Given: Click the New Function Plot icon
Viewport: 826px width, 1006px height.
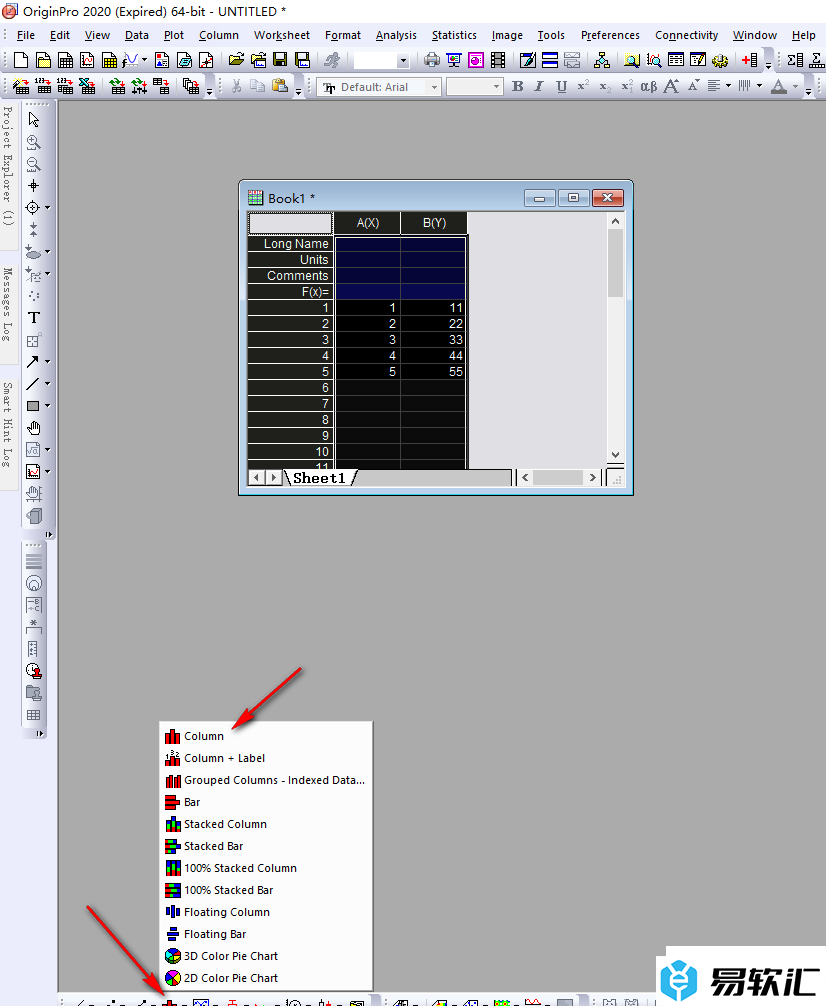Looking at the screenshot, I should pyautogui.click(x=130, y=60).
